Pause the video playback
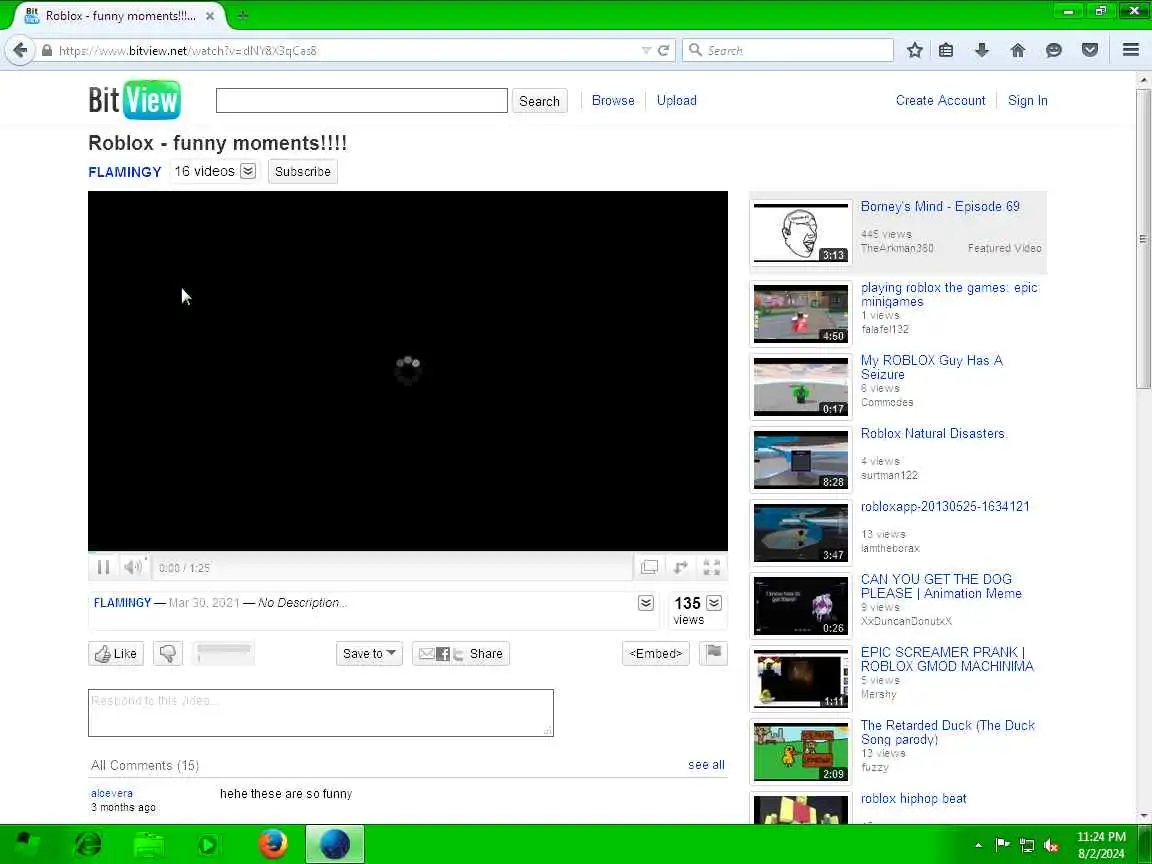The image size is (1152, 864). 104,567
